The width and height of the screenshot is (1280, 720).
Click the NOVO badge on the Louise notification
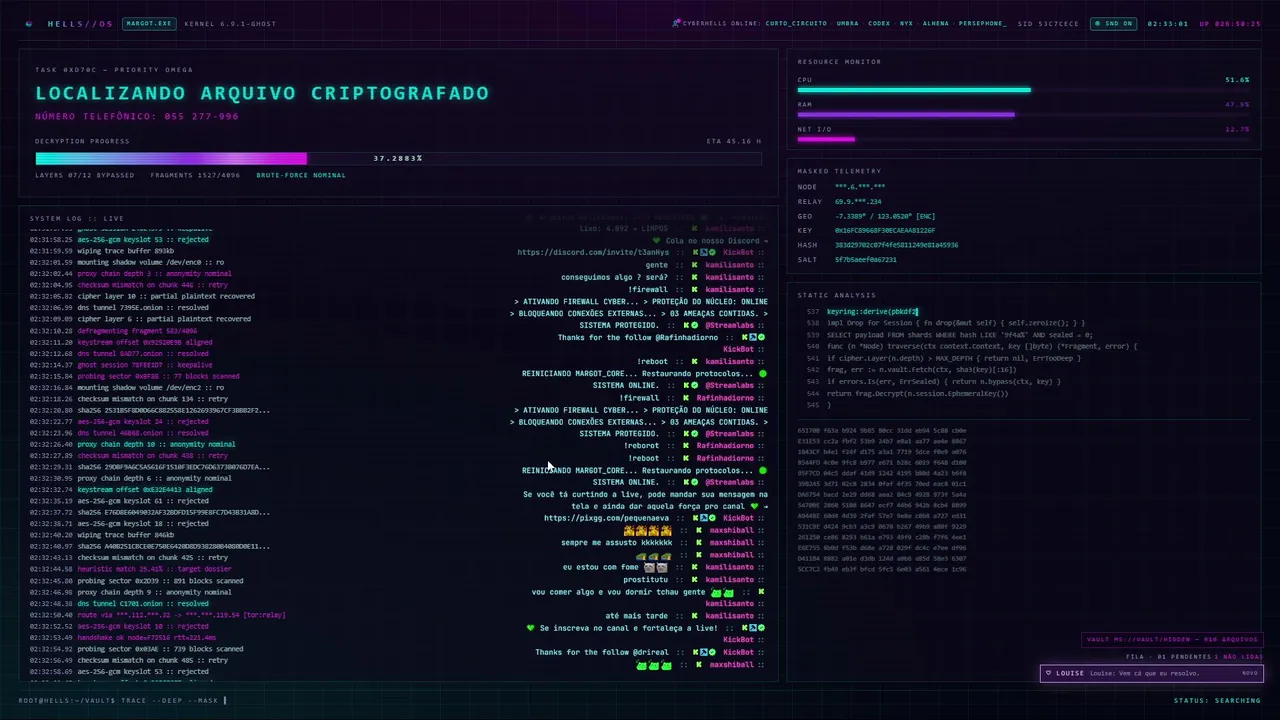[x=1249, y=673]
